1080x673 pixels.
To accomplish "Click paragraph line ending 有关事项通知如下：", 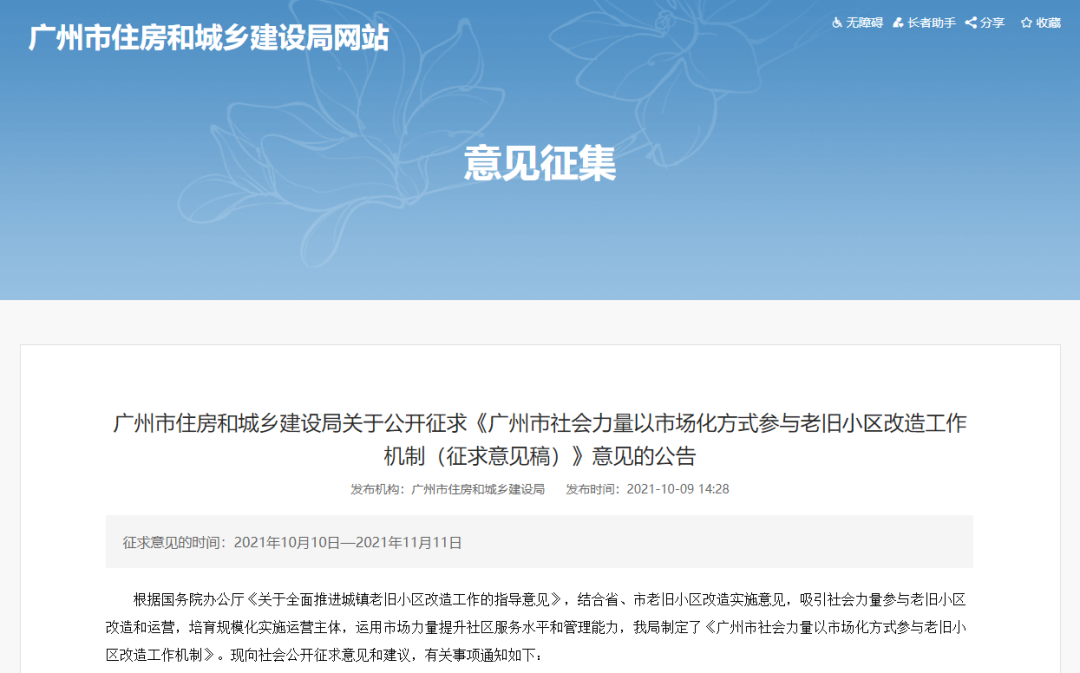I will pyautogui.click(x=324, y=654).
